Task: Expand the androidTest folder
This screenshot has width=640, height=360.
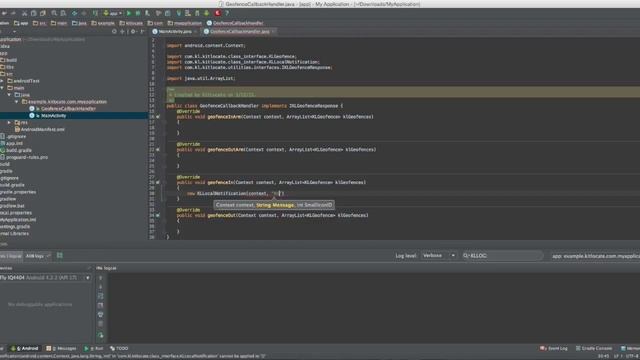Action: click(2, 81)
